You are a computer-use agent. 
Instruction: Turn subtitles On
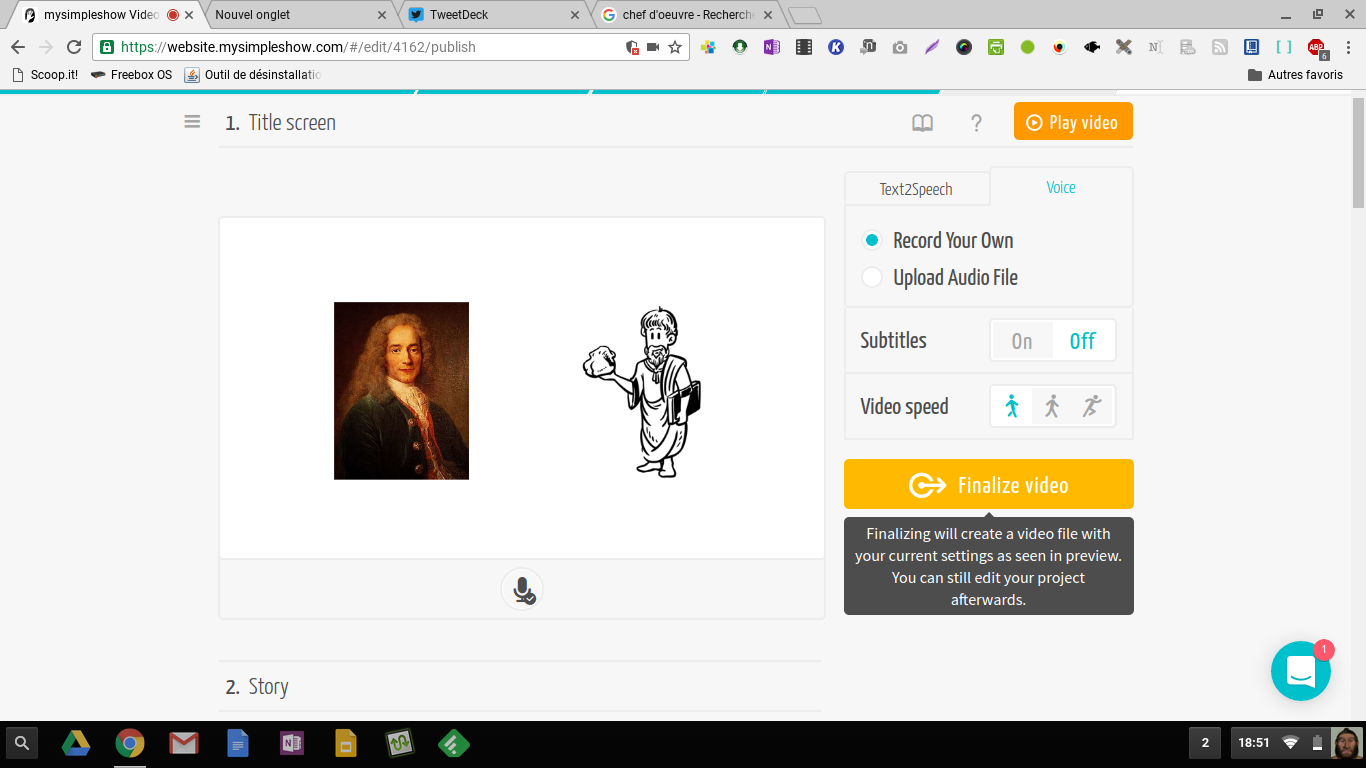pos(1021,341)
